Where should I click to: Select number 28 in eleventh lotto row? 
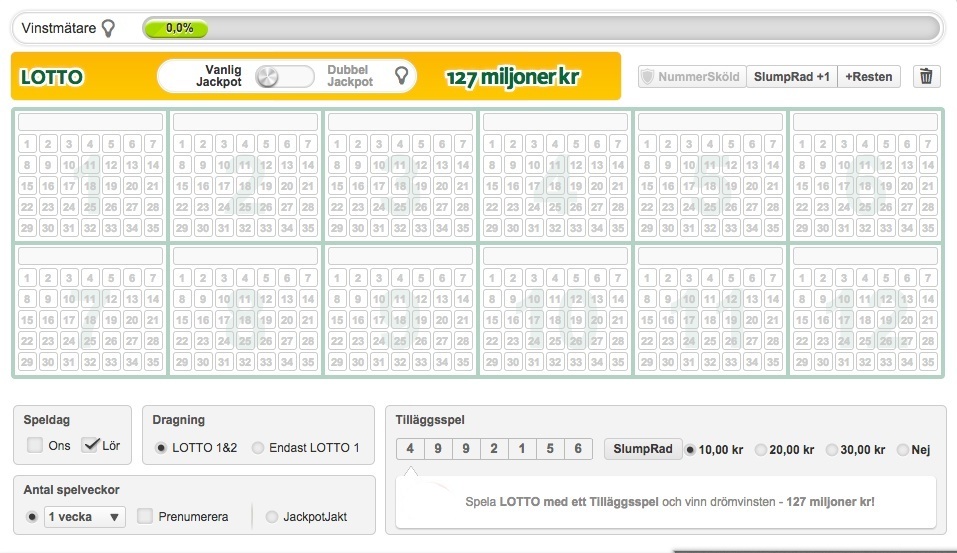click(773, 341)
